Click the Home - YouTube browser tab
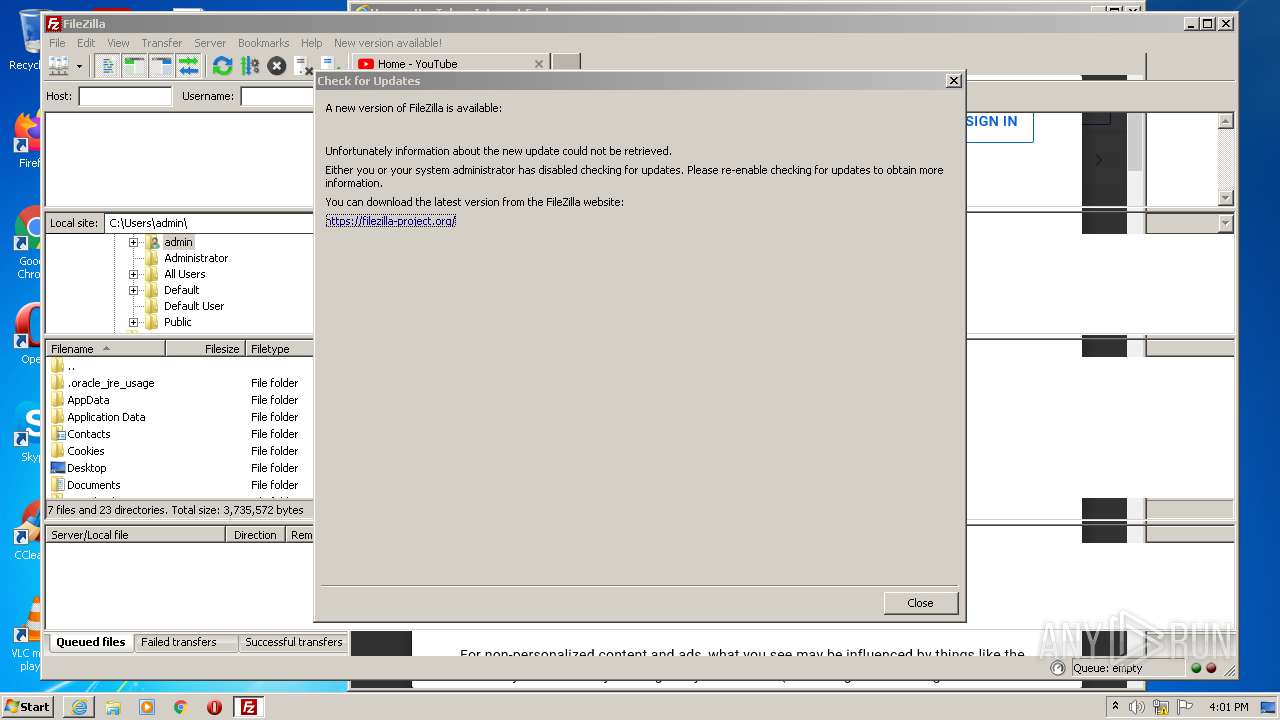Screen dimensions: 1280x720 [x=450, y=64]
